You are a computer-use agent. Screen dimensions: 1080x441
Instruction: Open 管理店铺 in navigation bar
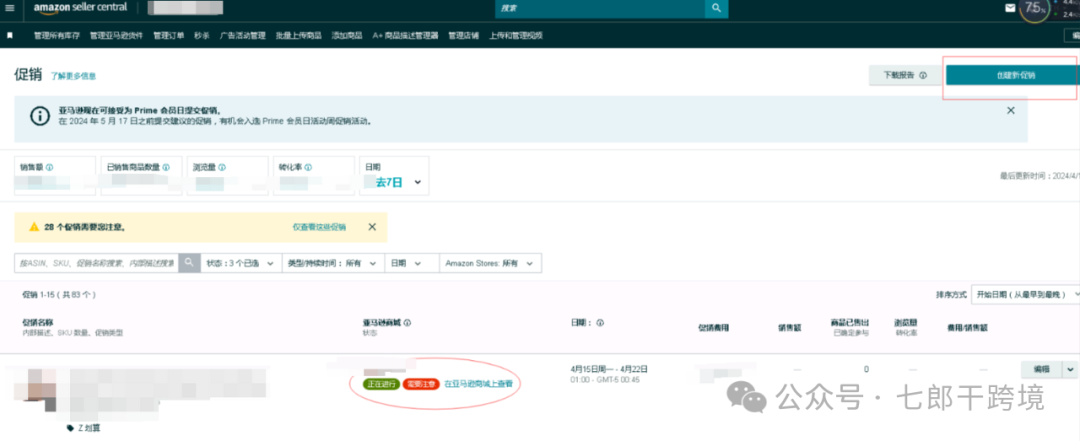[464, 35]
